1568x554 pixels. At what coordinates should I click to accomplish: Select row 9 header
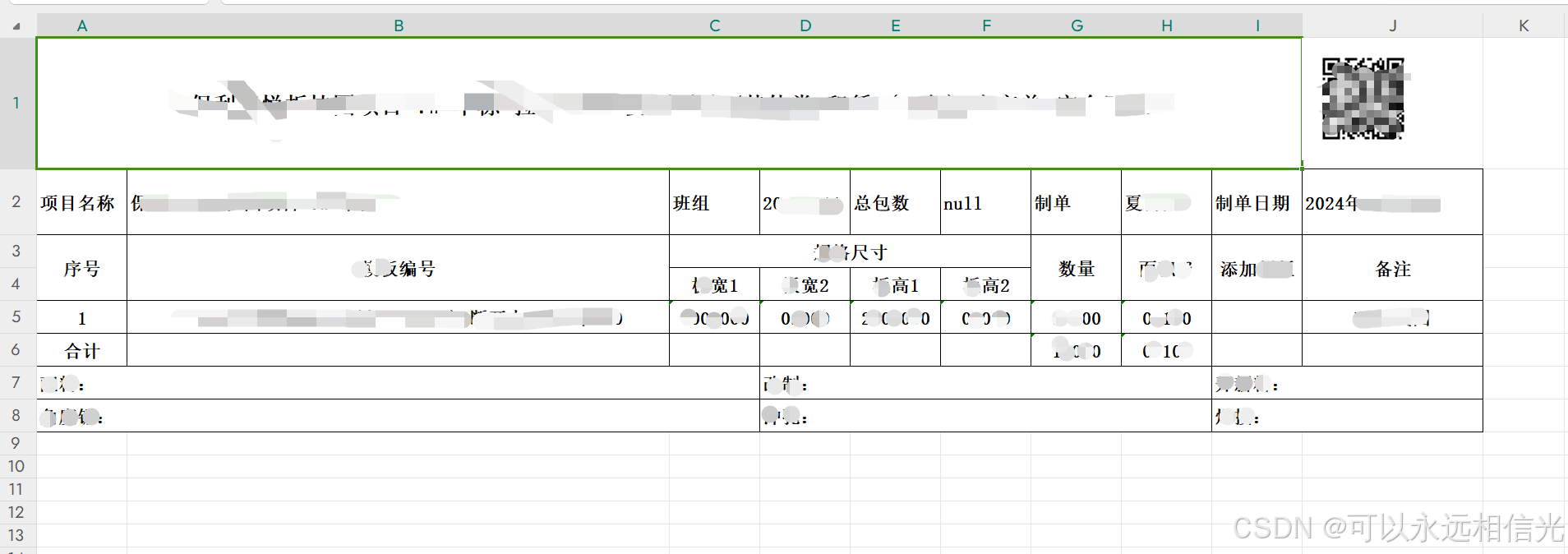pos(16,443)
